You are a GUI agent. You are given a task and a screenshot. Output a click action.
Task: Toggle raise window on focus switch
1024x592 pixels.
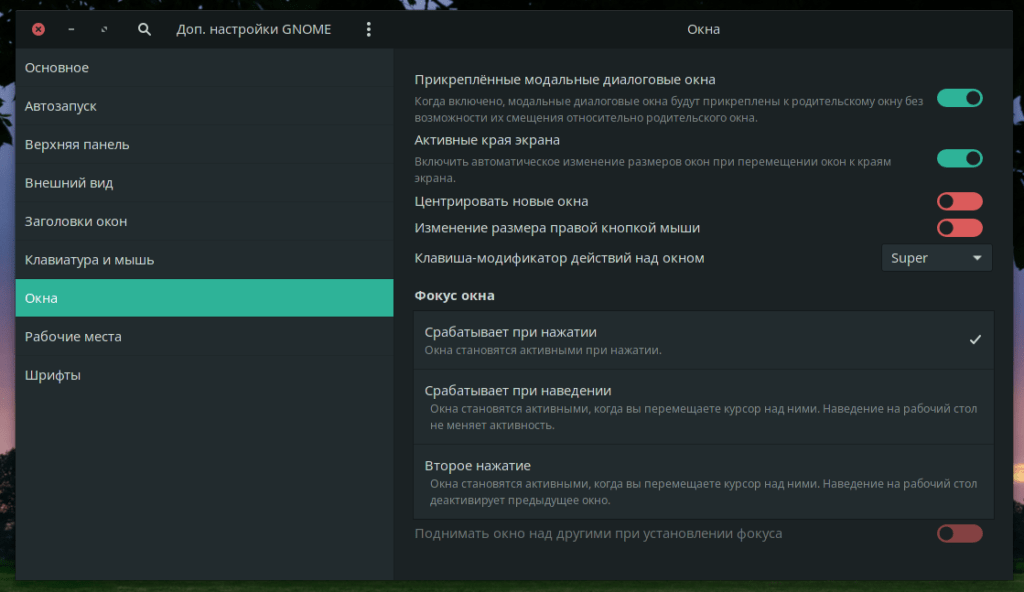[959, 534]
